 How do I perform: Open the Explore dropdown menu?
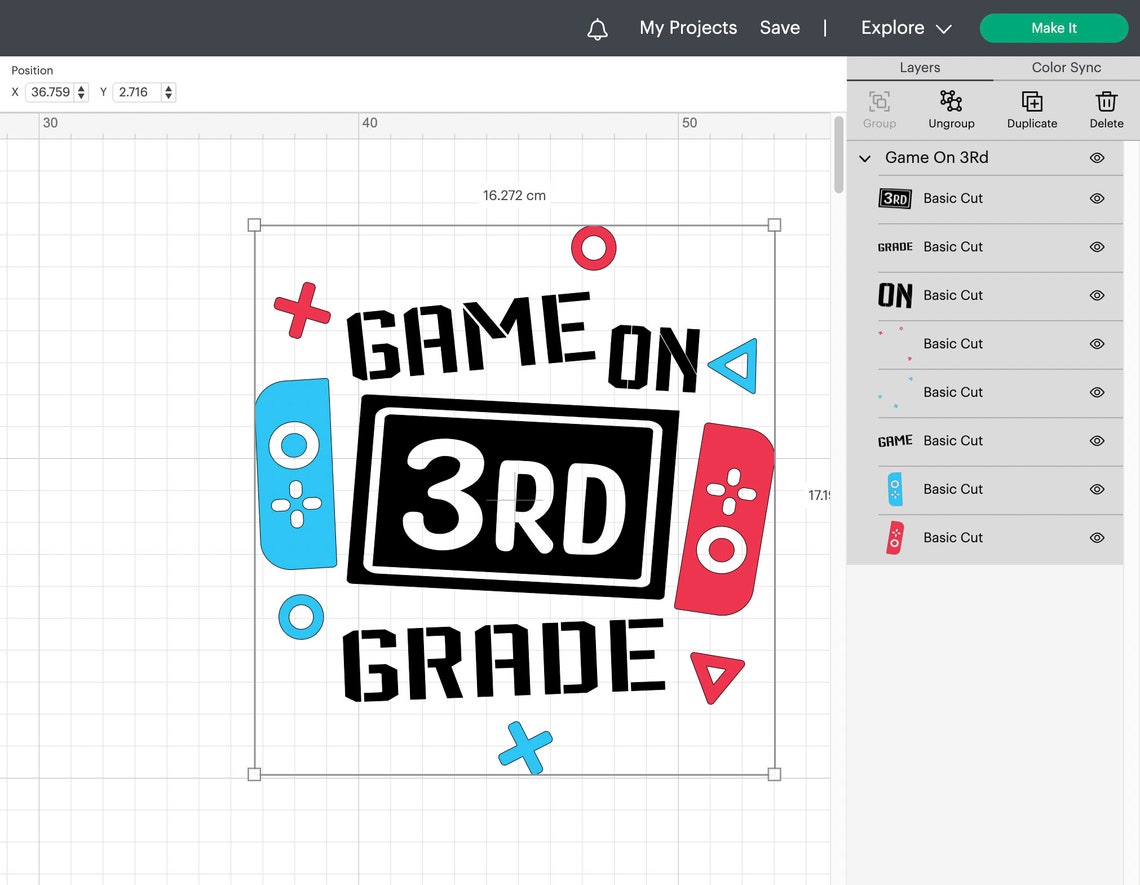point(905,28)
